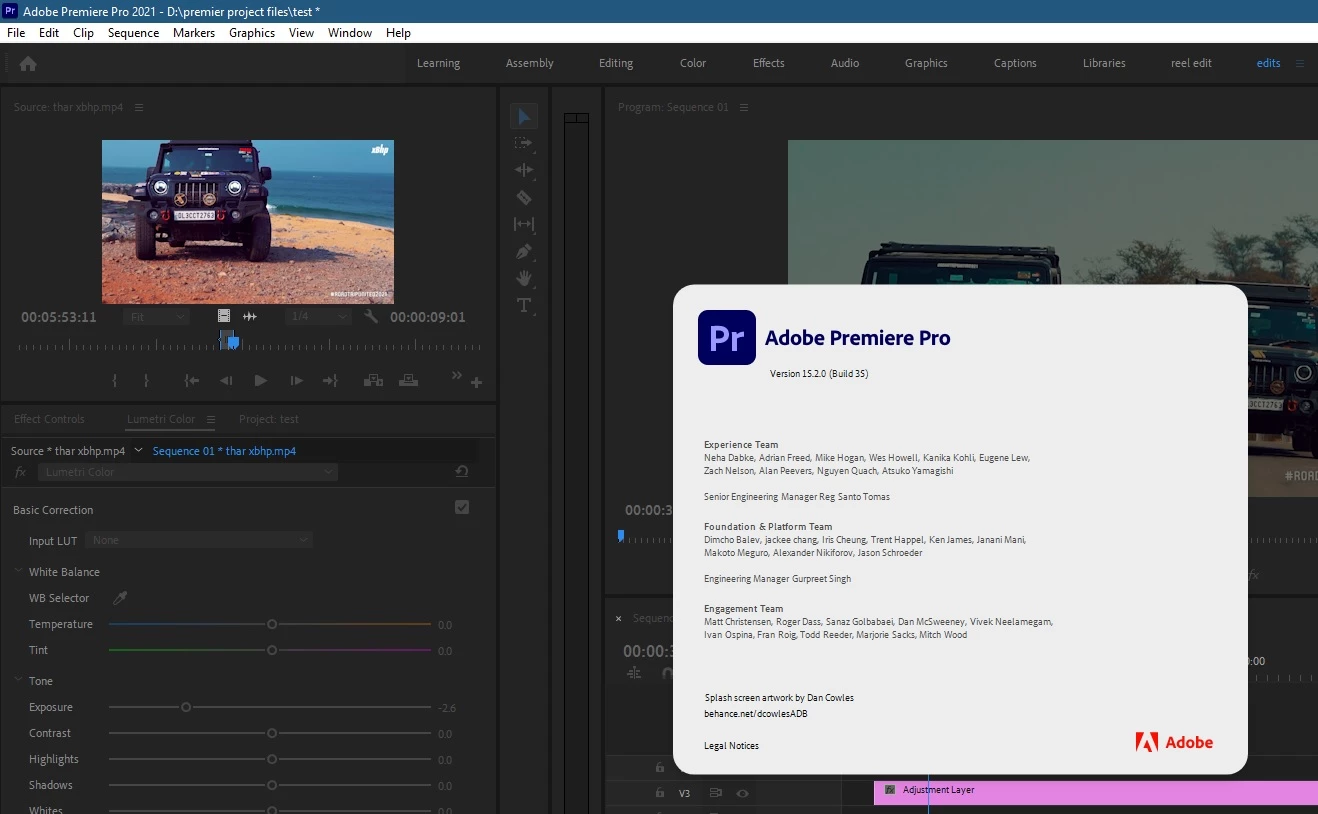The height and width of the screenshot is (814, 1318).
Task: Click Go to In in Source monitor
Action: point(192,380)
